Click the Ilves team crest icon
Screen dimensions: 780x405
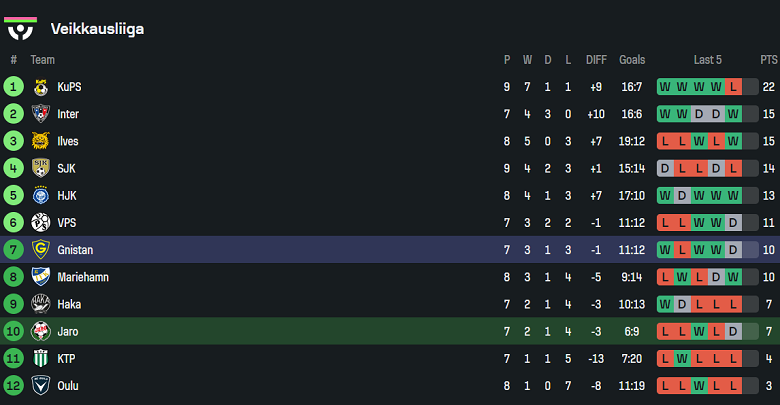[x=41, y=141]
